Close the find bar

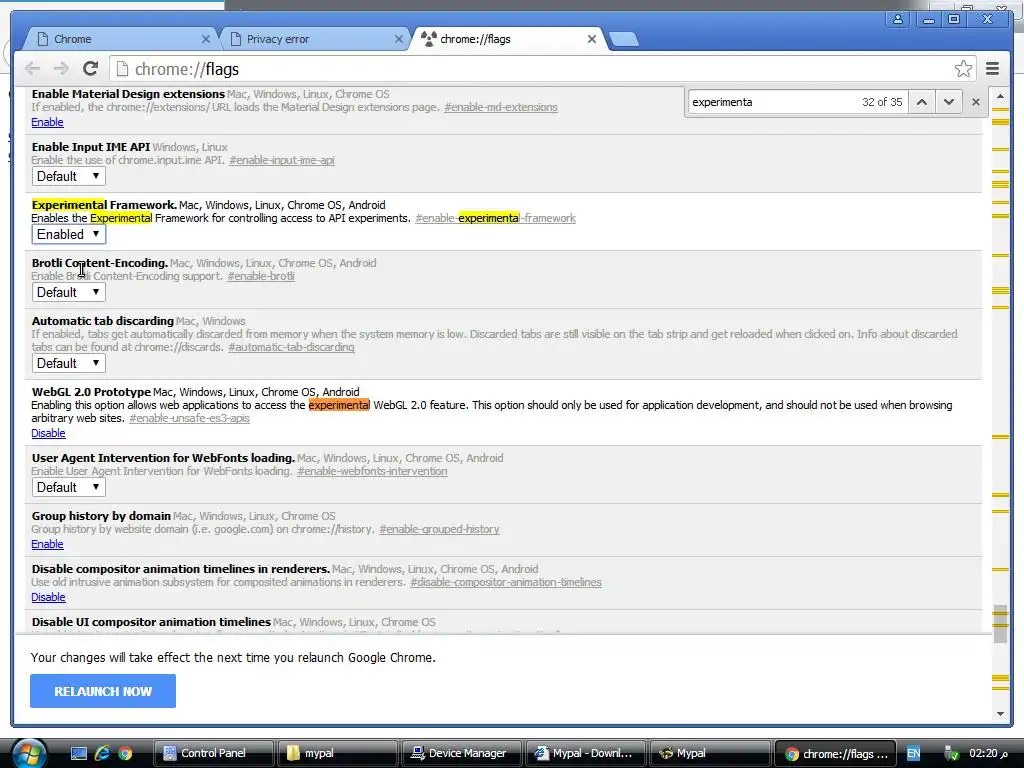tap(976, 102)
